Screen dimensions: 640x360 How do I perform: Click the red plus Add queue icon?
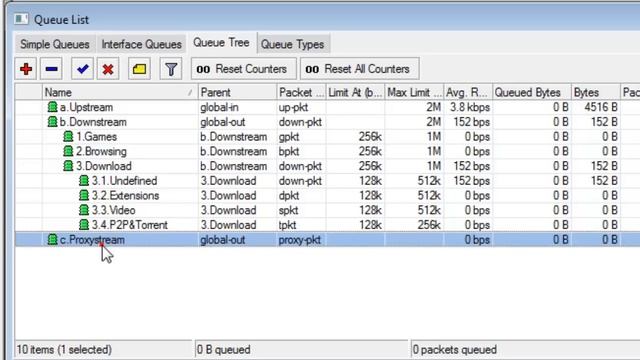point(26,69)
